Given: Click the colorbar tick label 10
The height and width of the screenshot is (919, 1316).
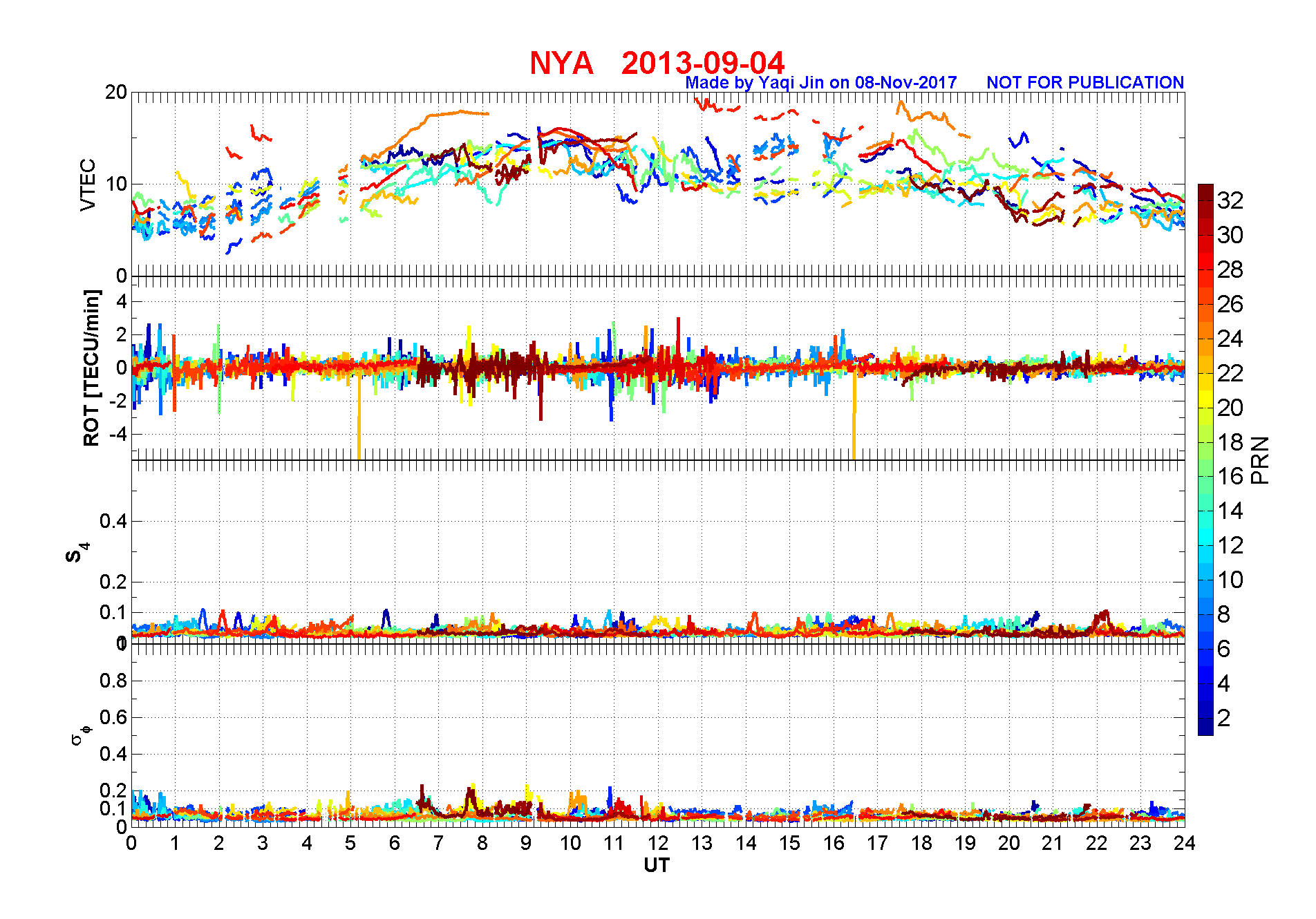Looking at the screenshot, I should 1230,580.
